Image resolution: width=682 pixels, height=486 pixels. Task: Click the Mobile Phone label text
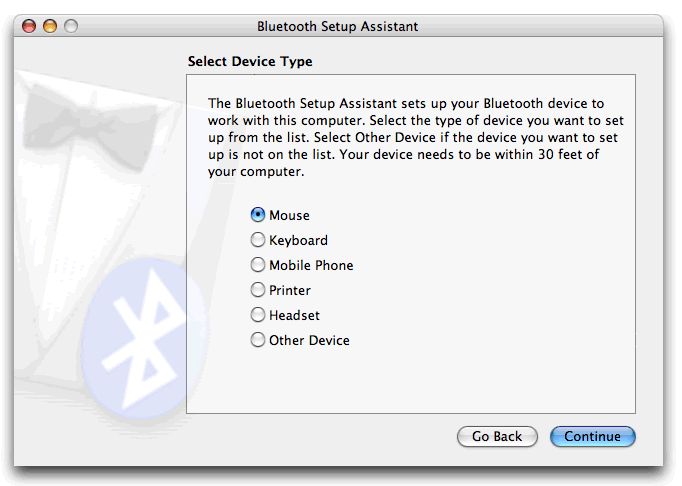[x=311, y=265]
